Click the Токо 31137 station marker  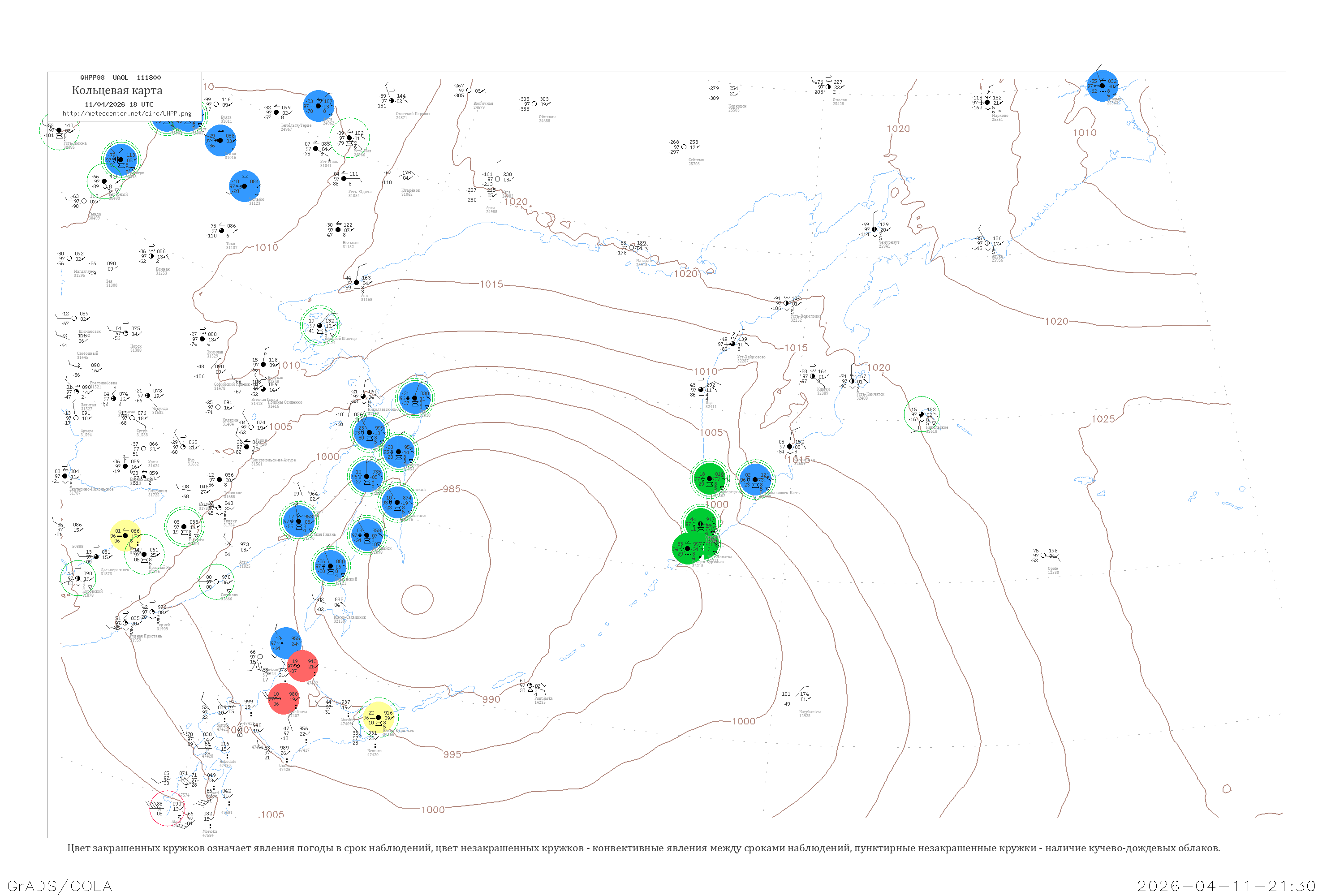pyautogui.click(x=222, y=231)
